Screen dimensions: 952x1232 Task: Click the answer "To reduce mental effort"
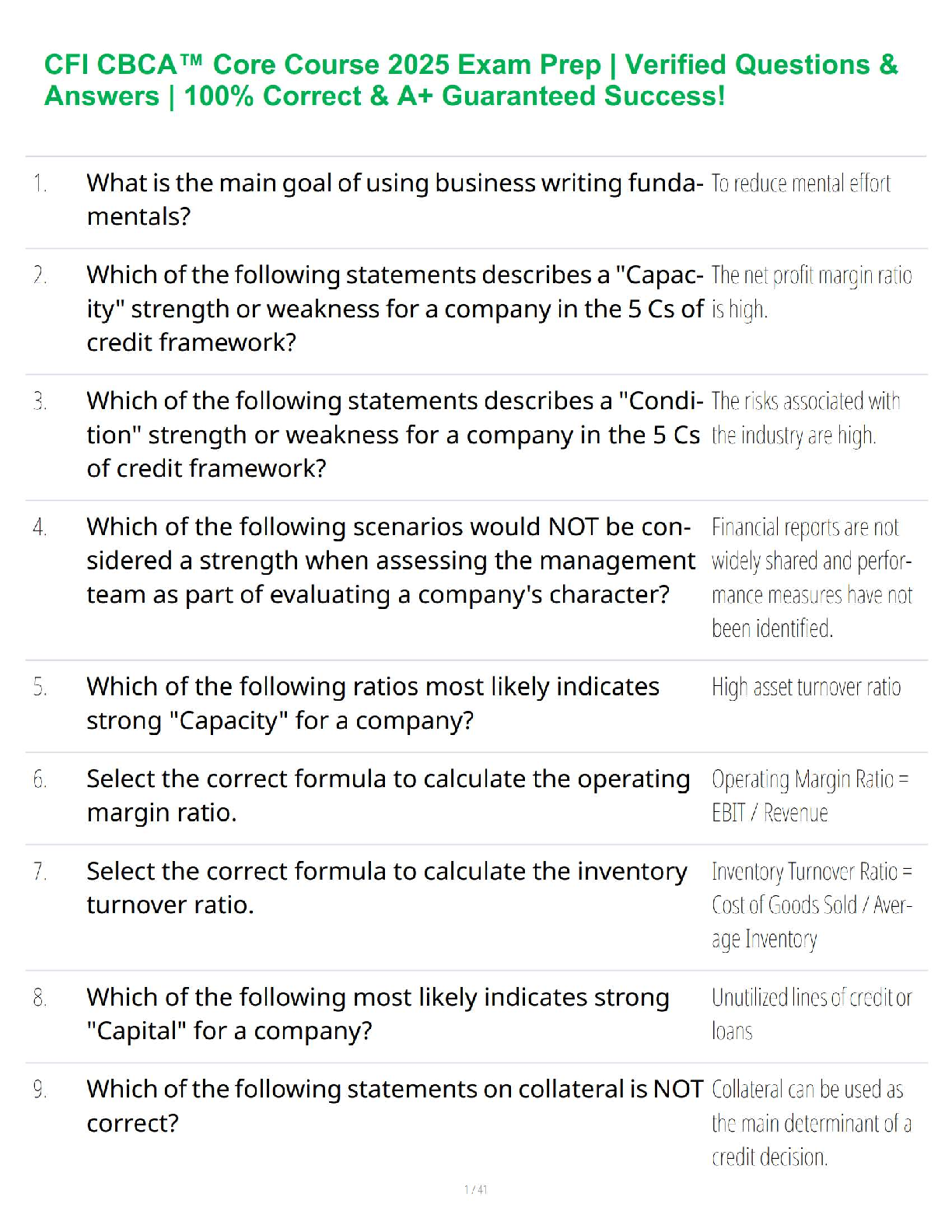(x=800, y=184)
